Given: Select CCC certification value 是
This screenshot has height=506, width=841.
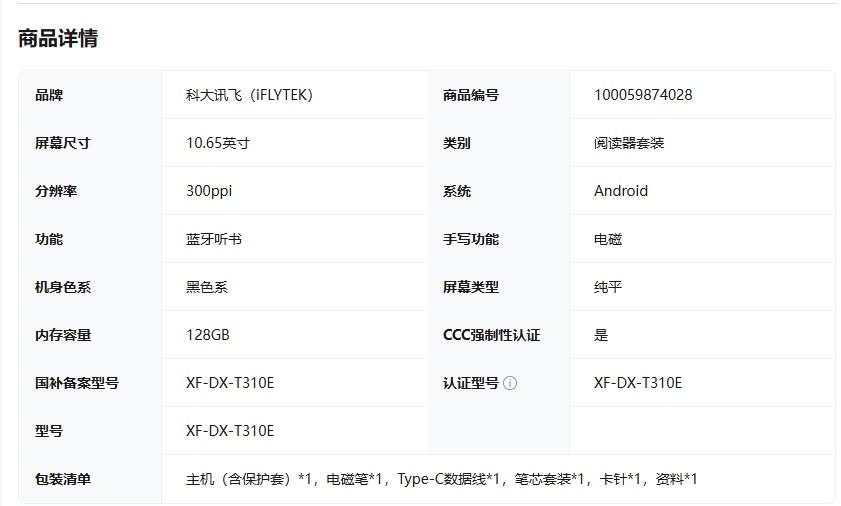Looking at the screenshot, I should click(601, 335).
